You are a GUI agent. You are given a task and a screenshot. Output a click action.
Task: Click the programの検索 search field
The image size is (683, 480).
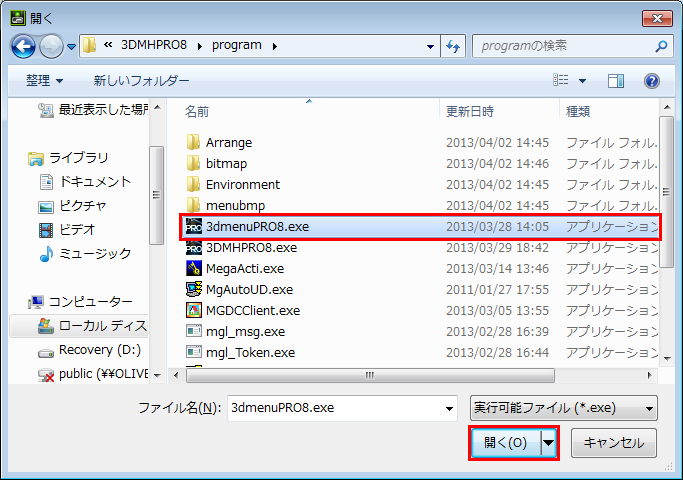(x=560, y=45)
